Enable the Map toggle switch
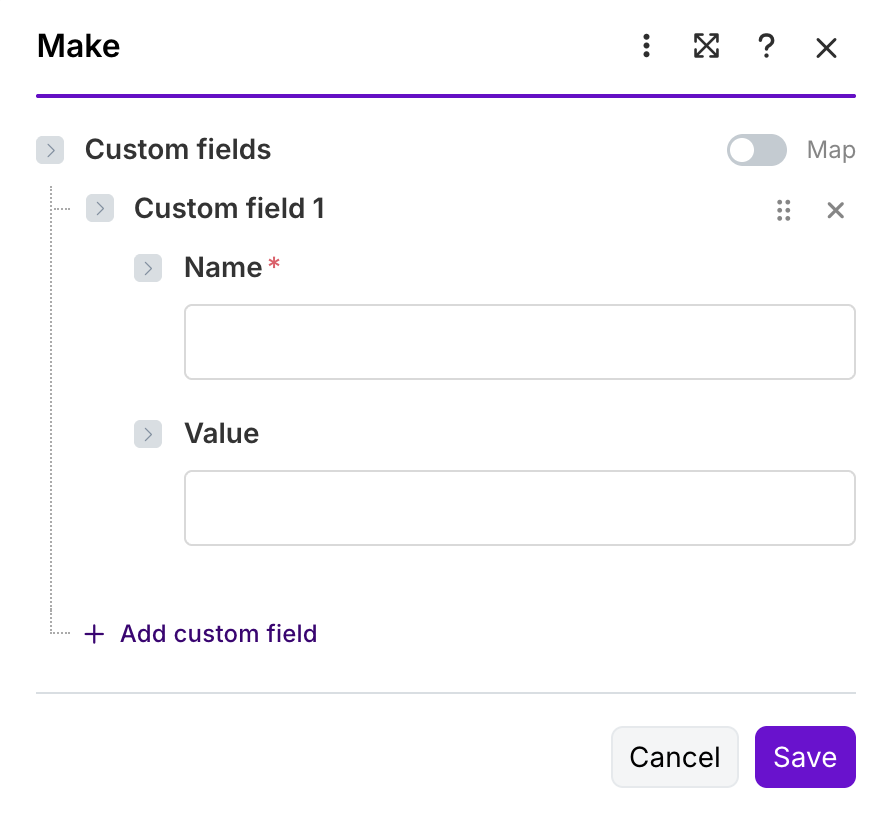The height and width of the screenshot is (815, 890). tap(756, 150)
